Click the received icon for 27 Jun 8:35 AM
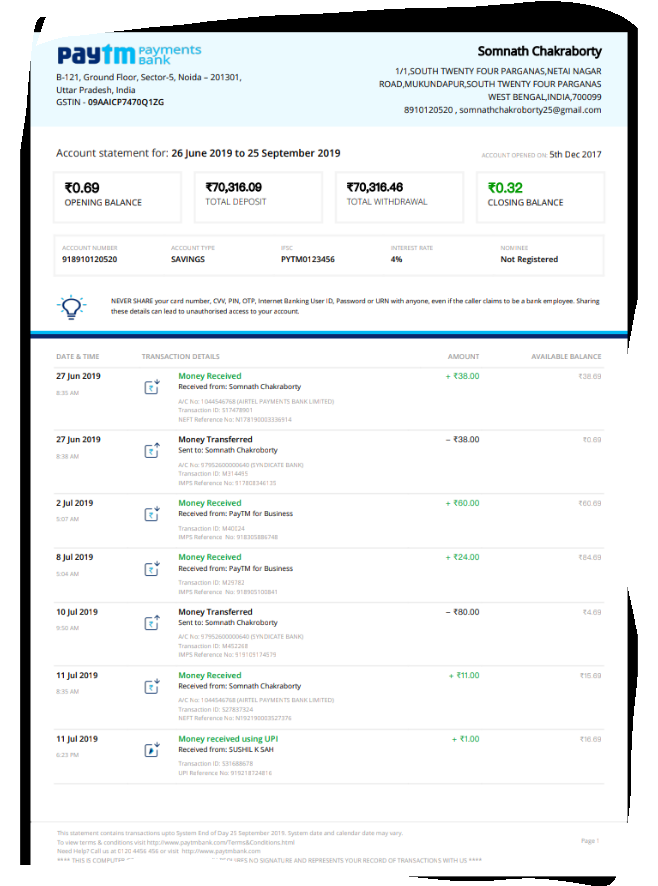 151,386
